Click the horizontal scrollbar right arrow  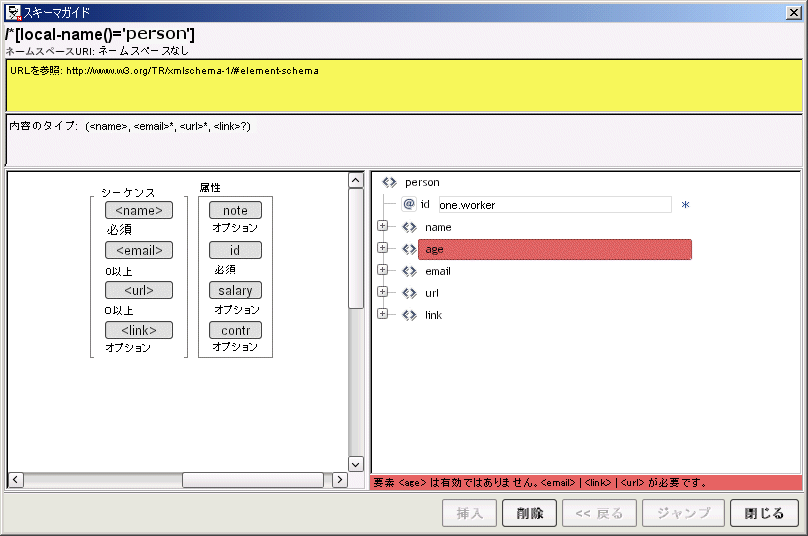click(x=339, y=479)
